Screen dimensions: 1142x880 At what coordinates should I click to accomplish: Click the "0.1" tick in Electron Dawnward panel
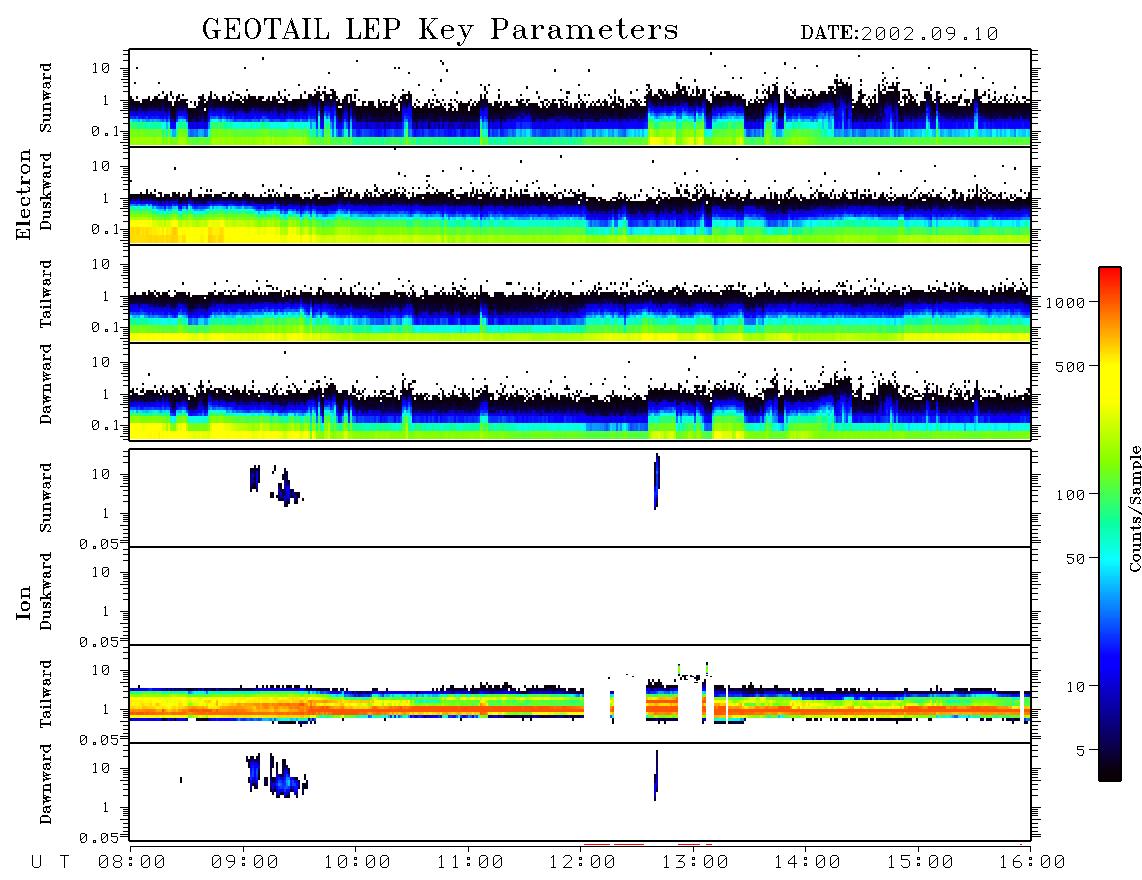coord(106,425)
